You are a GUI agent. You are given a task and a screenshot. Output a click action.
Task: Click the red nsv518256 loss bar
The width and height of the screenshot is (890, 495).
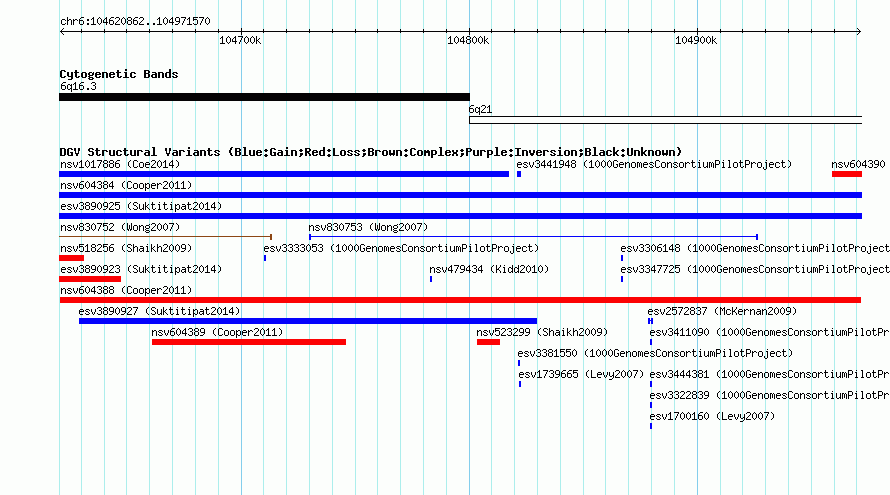coord(72,258)
